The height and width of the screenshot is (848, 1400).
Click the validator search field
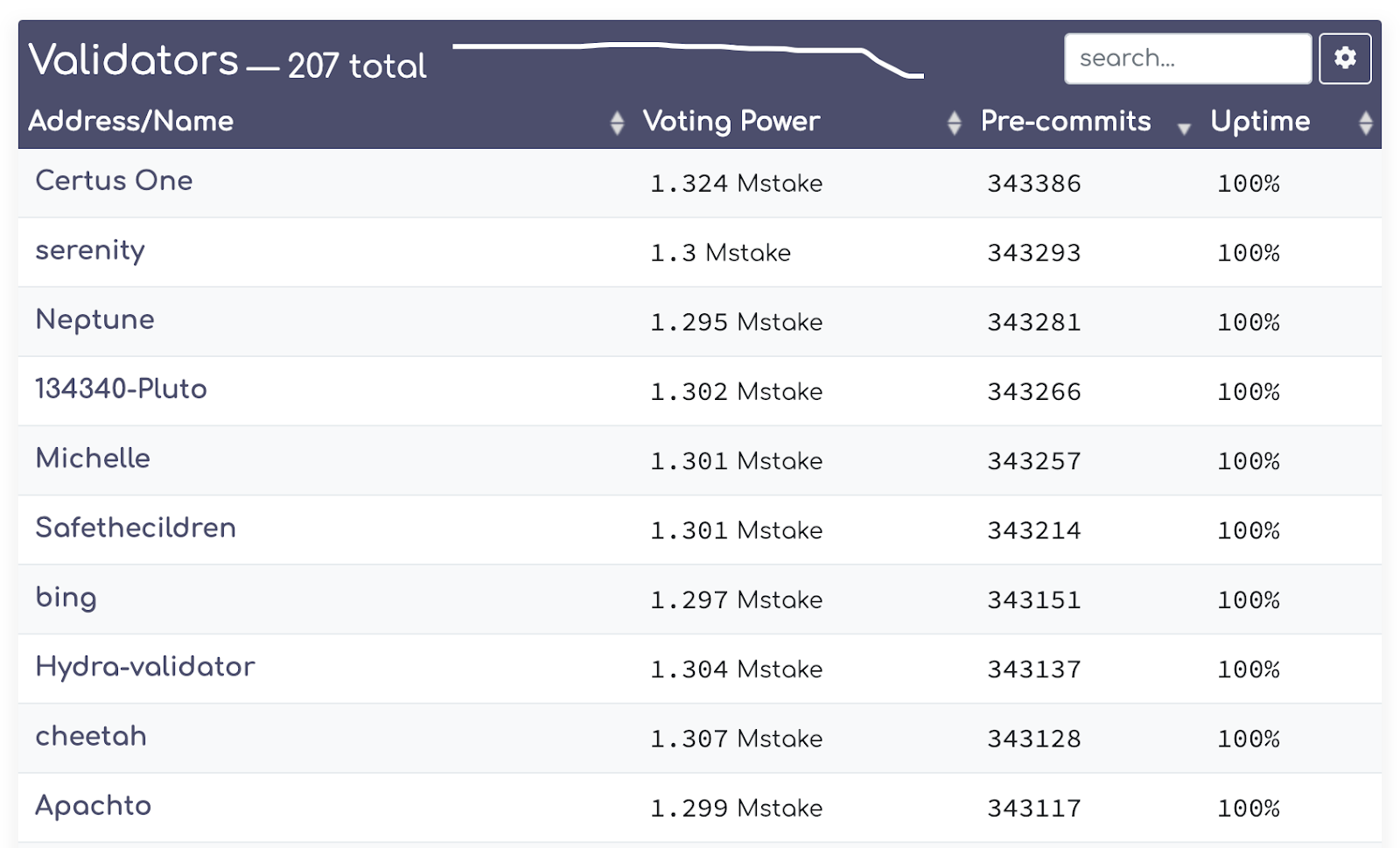(1187, 59)
